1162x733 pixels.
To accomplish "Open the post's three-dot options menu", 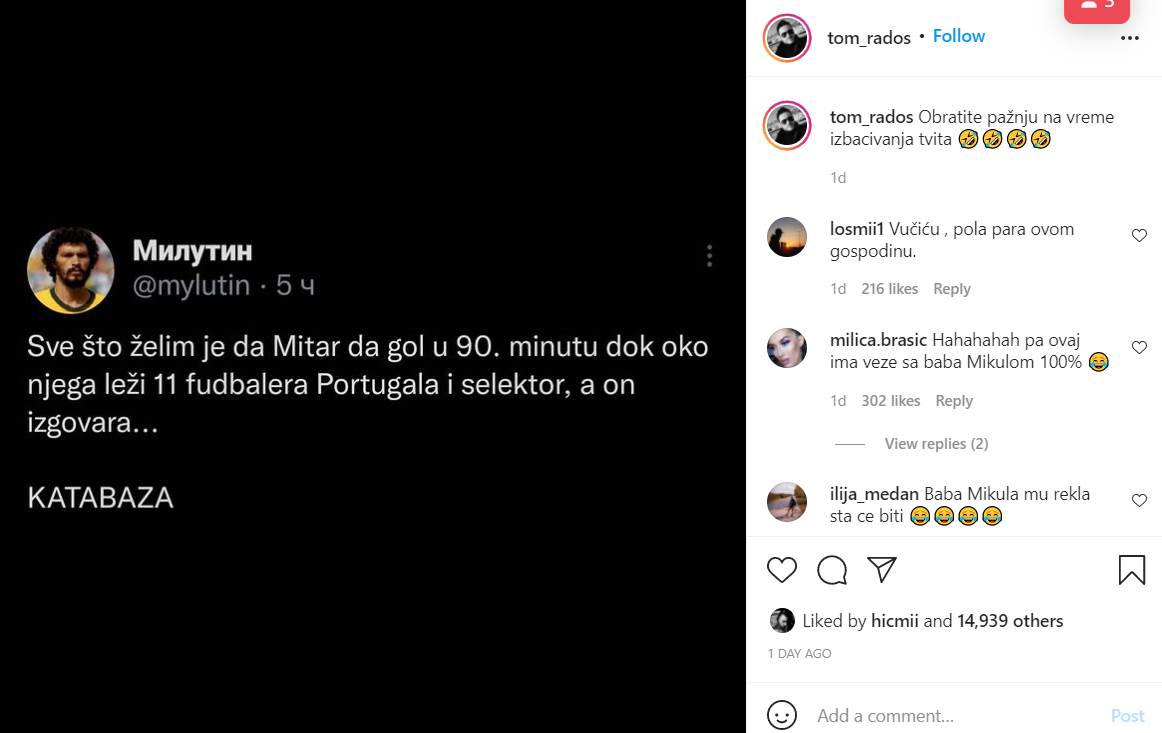I will (x=1130, y=38).
